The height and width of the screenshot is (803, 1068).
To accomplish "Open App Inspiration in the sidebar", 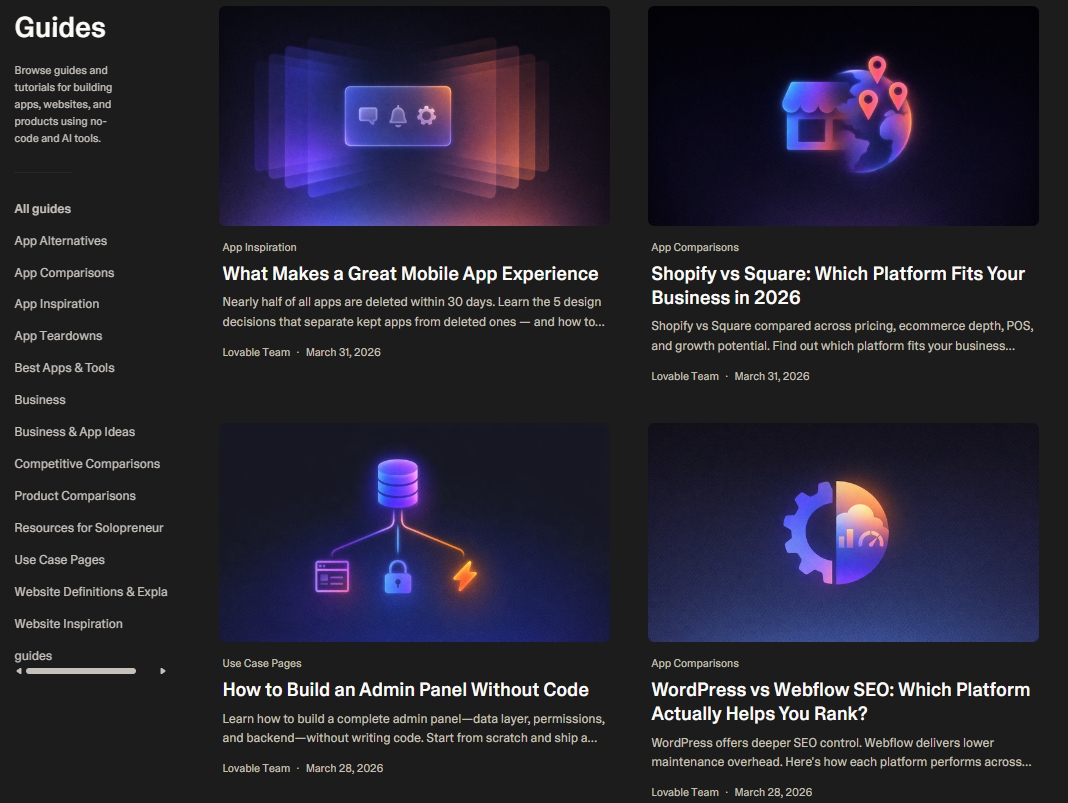I will pos(57,304).
